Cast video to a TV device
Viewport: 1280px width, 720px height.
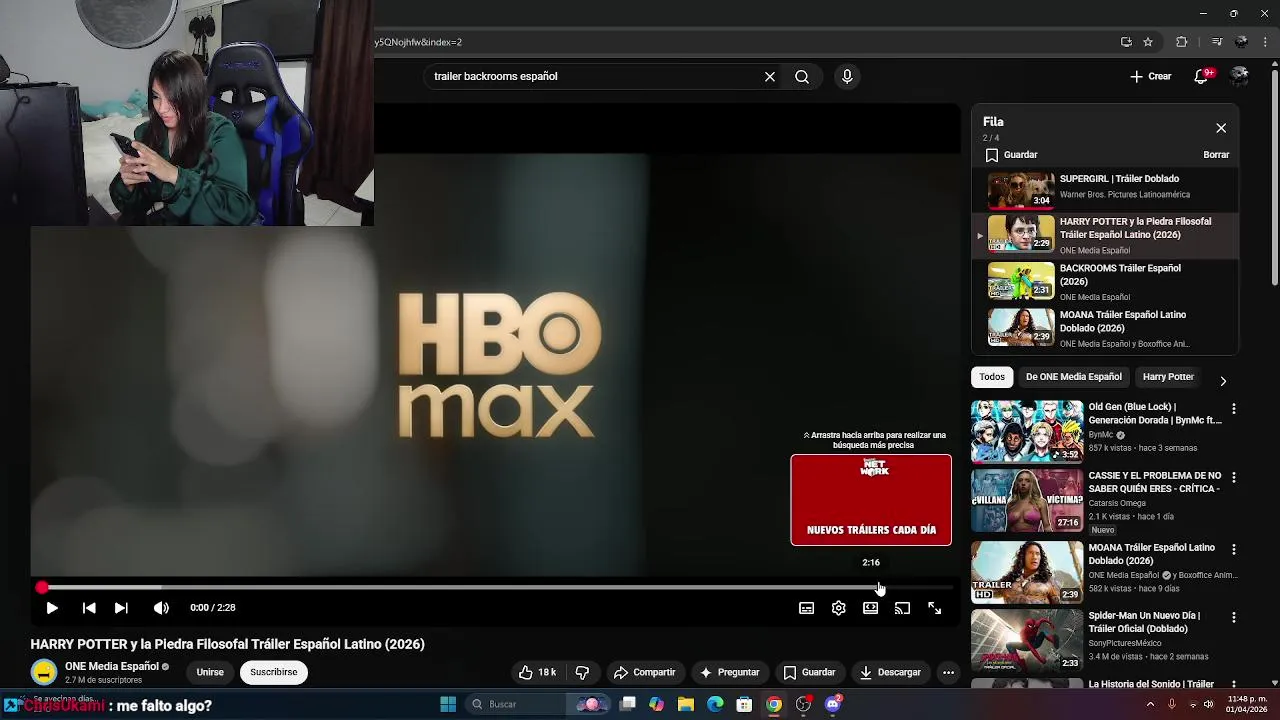pyautogui.click(x=902, y=608)
